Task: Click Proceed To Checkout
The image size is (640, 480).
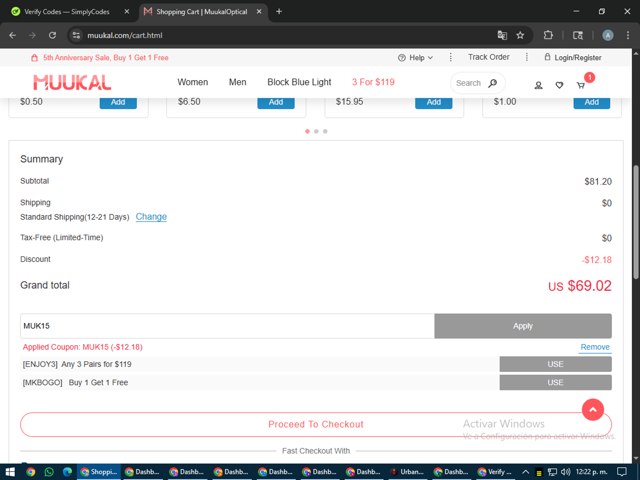Action: pyautogui.click(x=316, y=424)
